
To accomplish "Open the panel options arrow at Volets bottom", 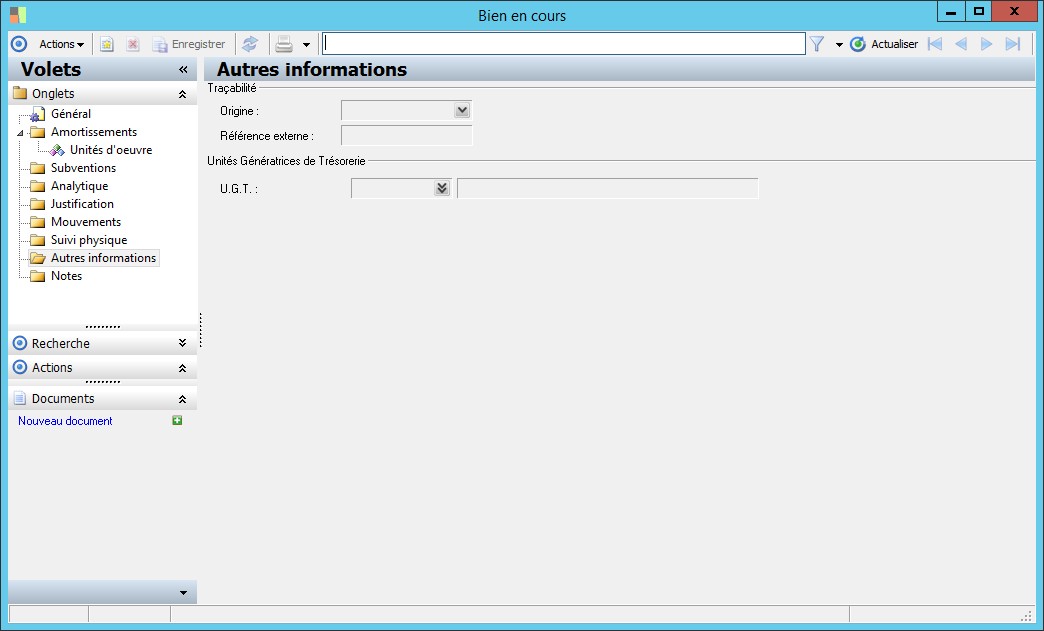I will tap(183, 593).
